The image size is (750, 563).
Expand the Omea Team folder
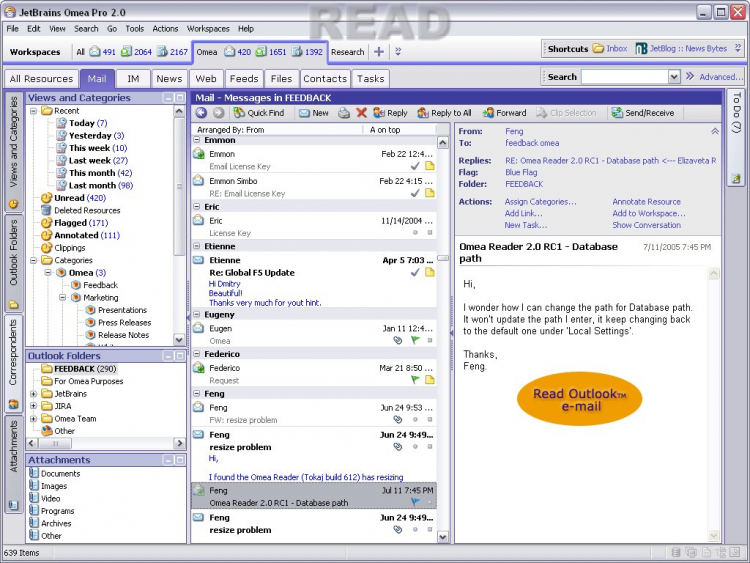click(x=33, y=419)
